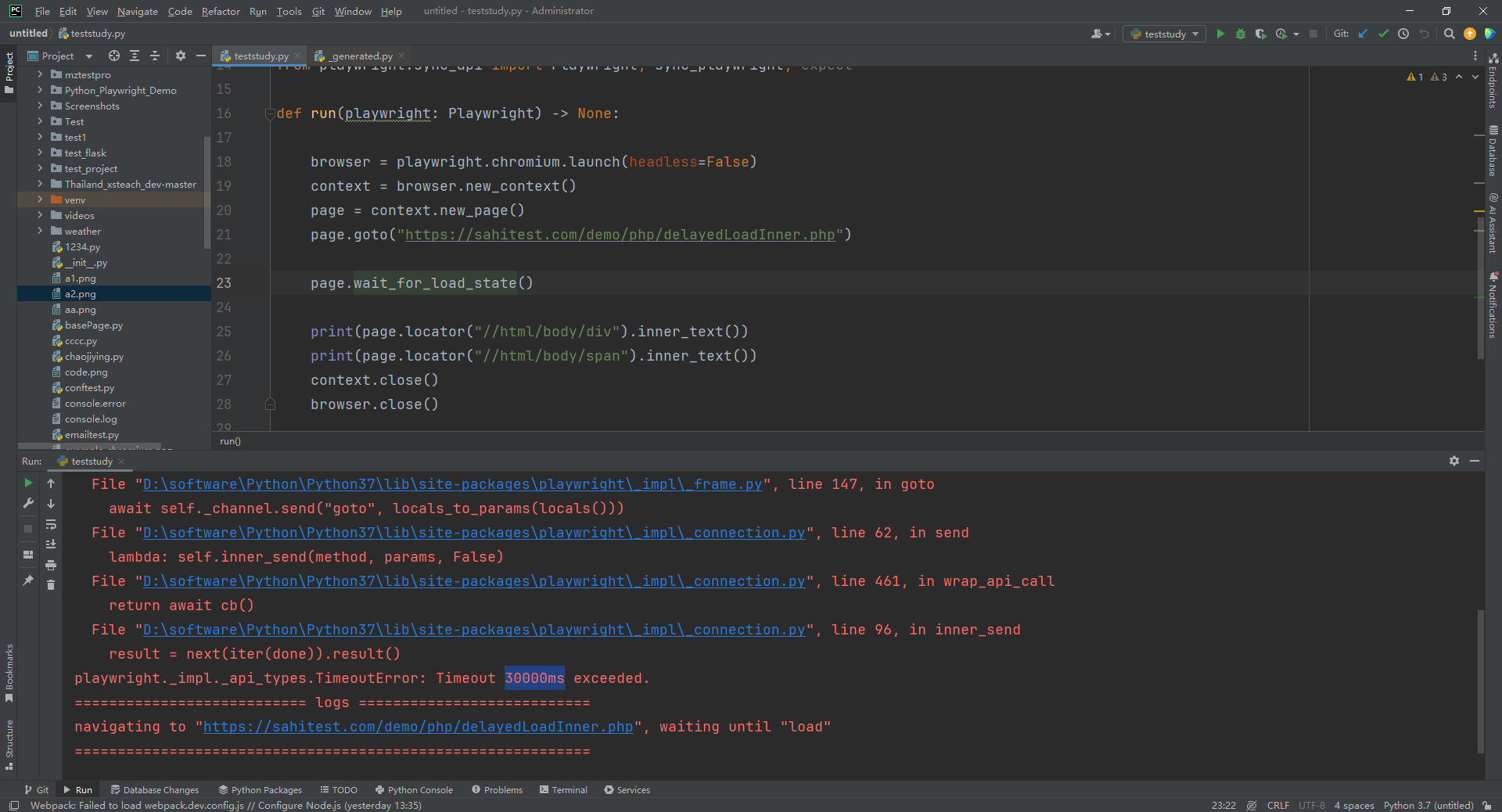Click the up-arrow stack trace icon
This screenshot has width=1502, height=812.
click(51, 483)
